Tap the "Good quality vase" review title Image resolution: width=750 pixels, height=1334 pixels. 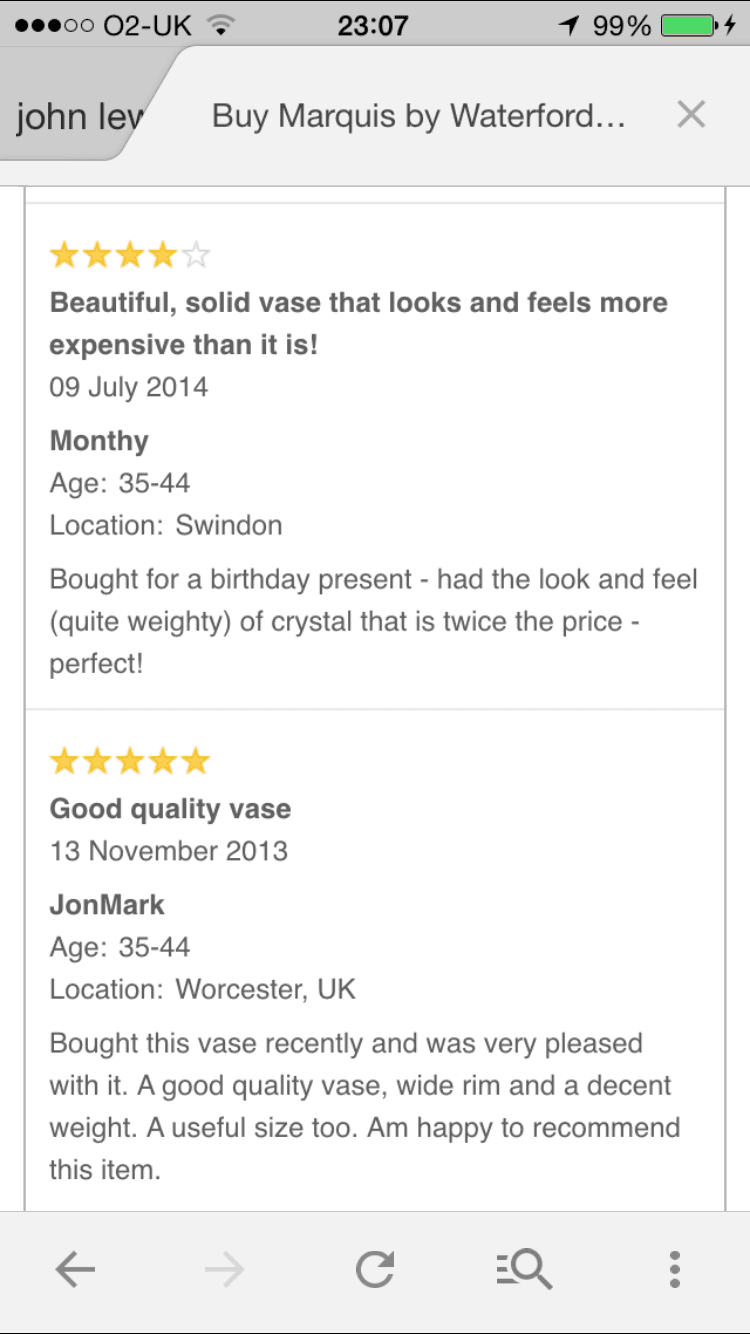[x=170, y=808]
